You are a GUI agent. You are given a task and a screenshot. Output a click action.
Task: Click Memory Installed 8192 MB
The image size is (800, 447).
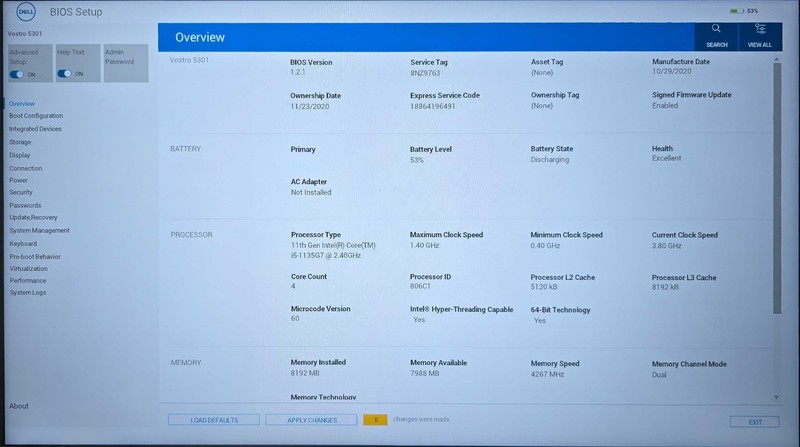(x=305, y=373)
